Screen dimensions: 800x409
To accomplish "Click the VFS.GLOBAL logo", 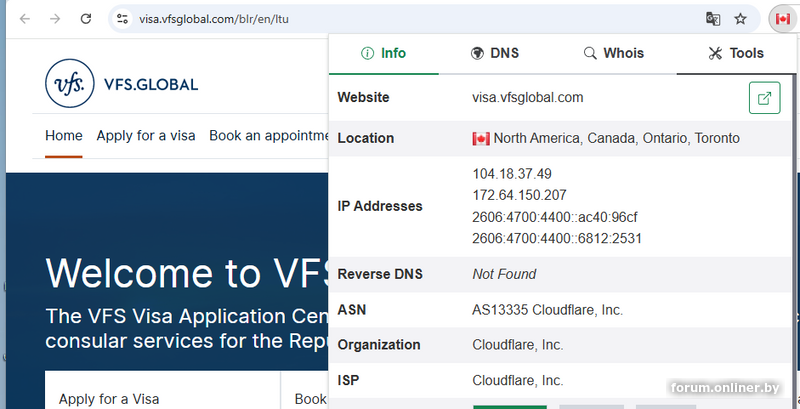I will tap(121, 84).
